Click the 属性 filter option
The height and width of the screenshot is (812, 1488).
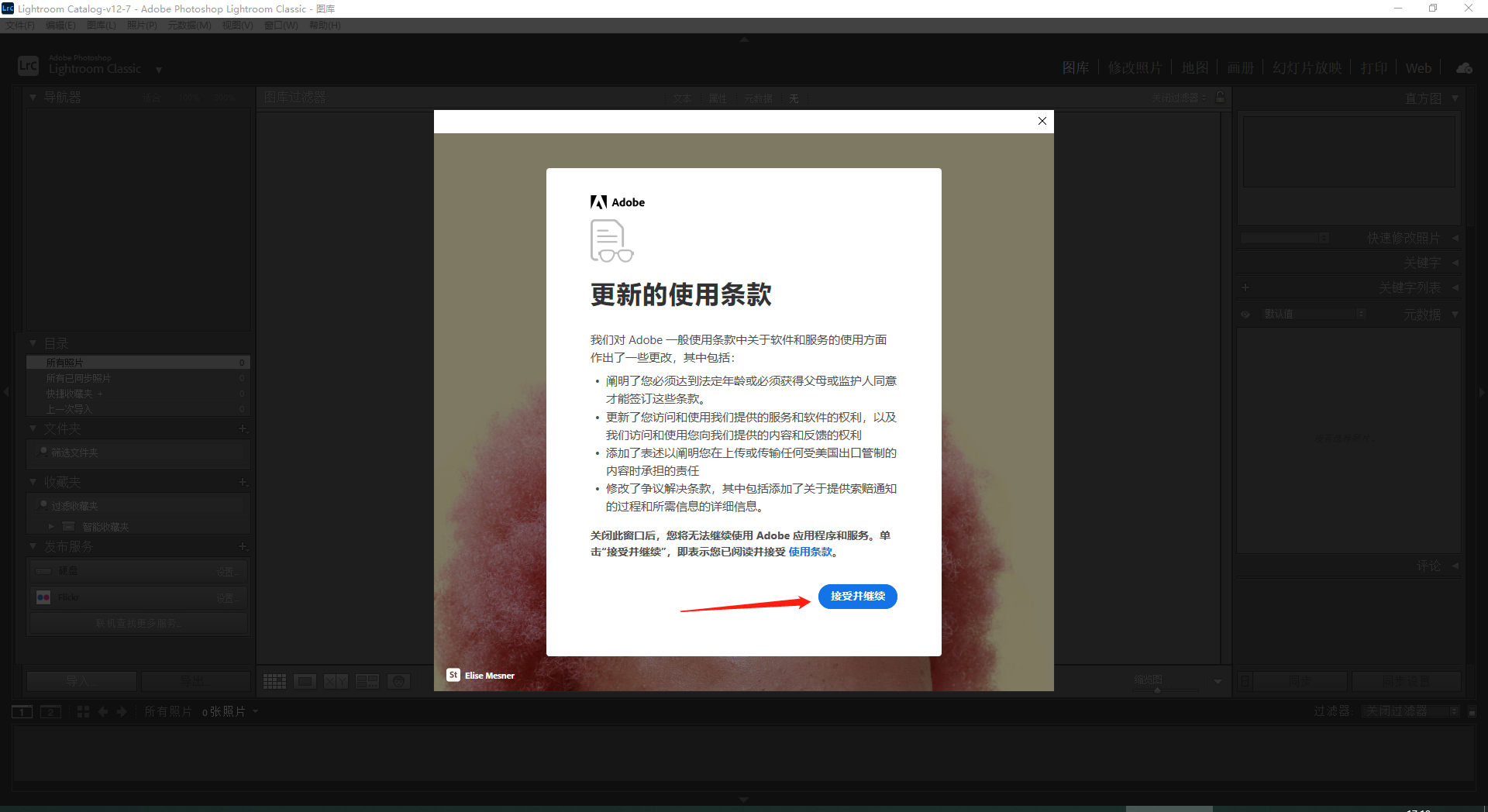coord(718,98)
